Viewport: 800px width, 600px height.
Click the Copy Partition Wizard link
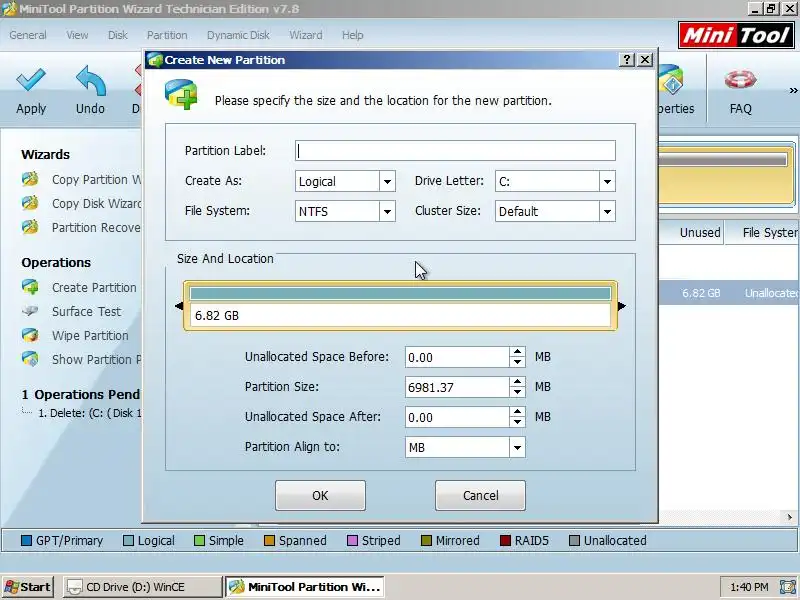pyautogui.click(x=96, y=180)
